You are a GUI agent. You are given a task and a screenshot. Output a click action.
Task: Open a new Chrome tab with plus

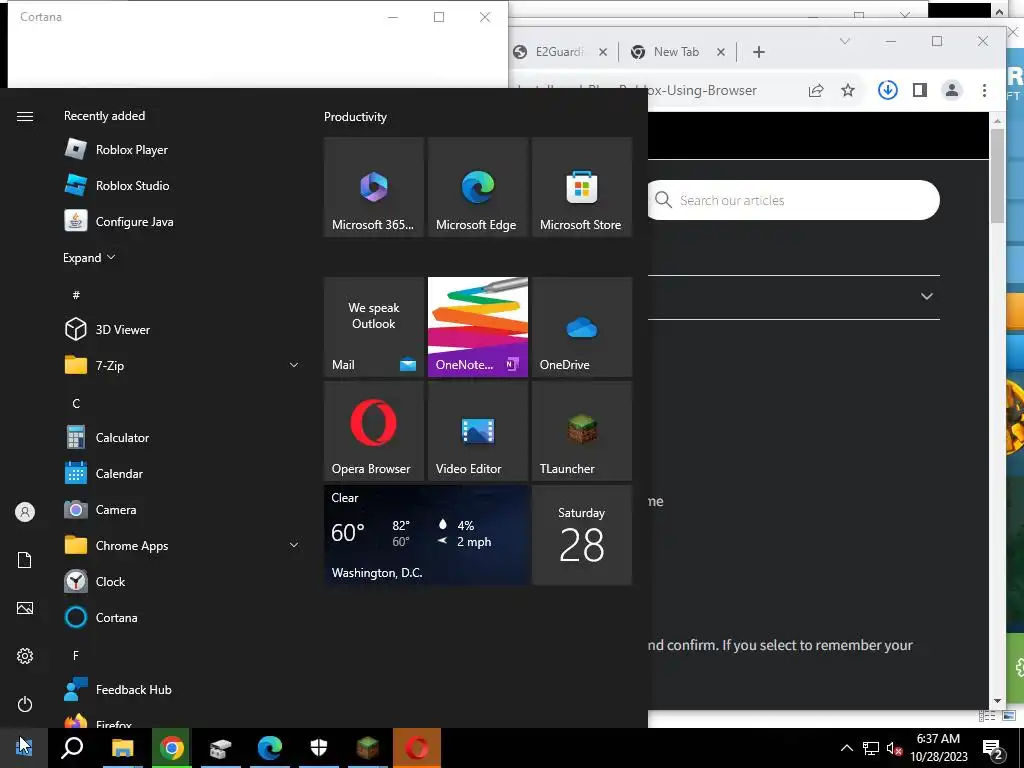[758, 52]
